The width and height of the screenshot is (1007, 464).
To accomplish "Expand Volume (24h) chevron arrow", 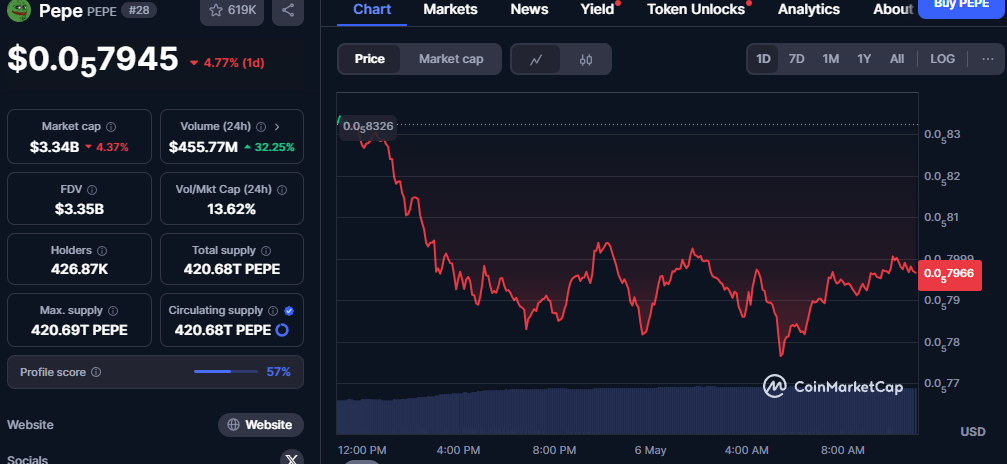I will point(277,127).
